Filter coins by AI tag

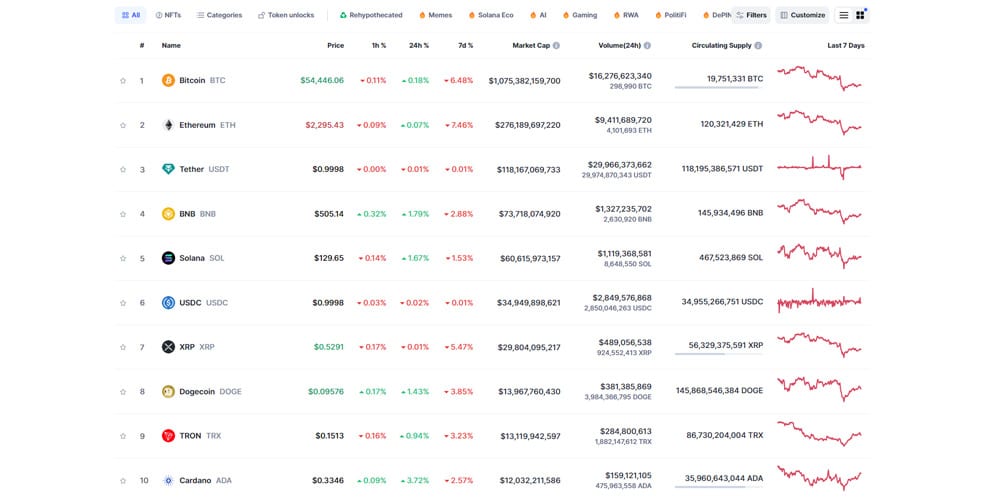point(538,15)
